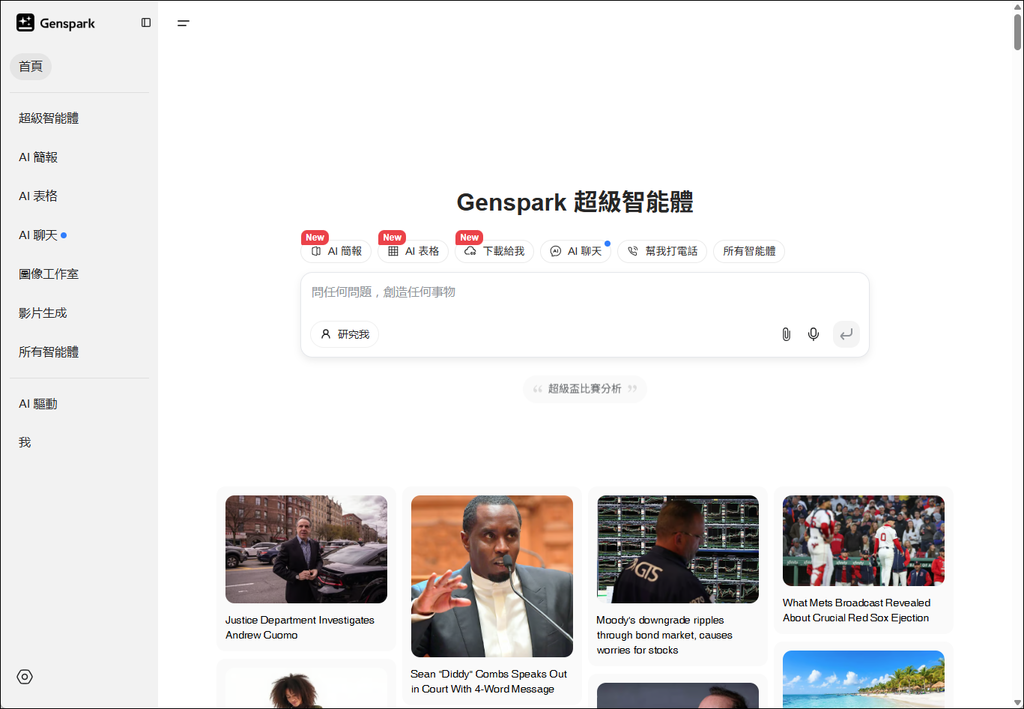1024x709 pixels.
Task: Open AI 表格 in the sidebar
Action: pyautogui.click(x=38, y=196)
